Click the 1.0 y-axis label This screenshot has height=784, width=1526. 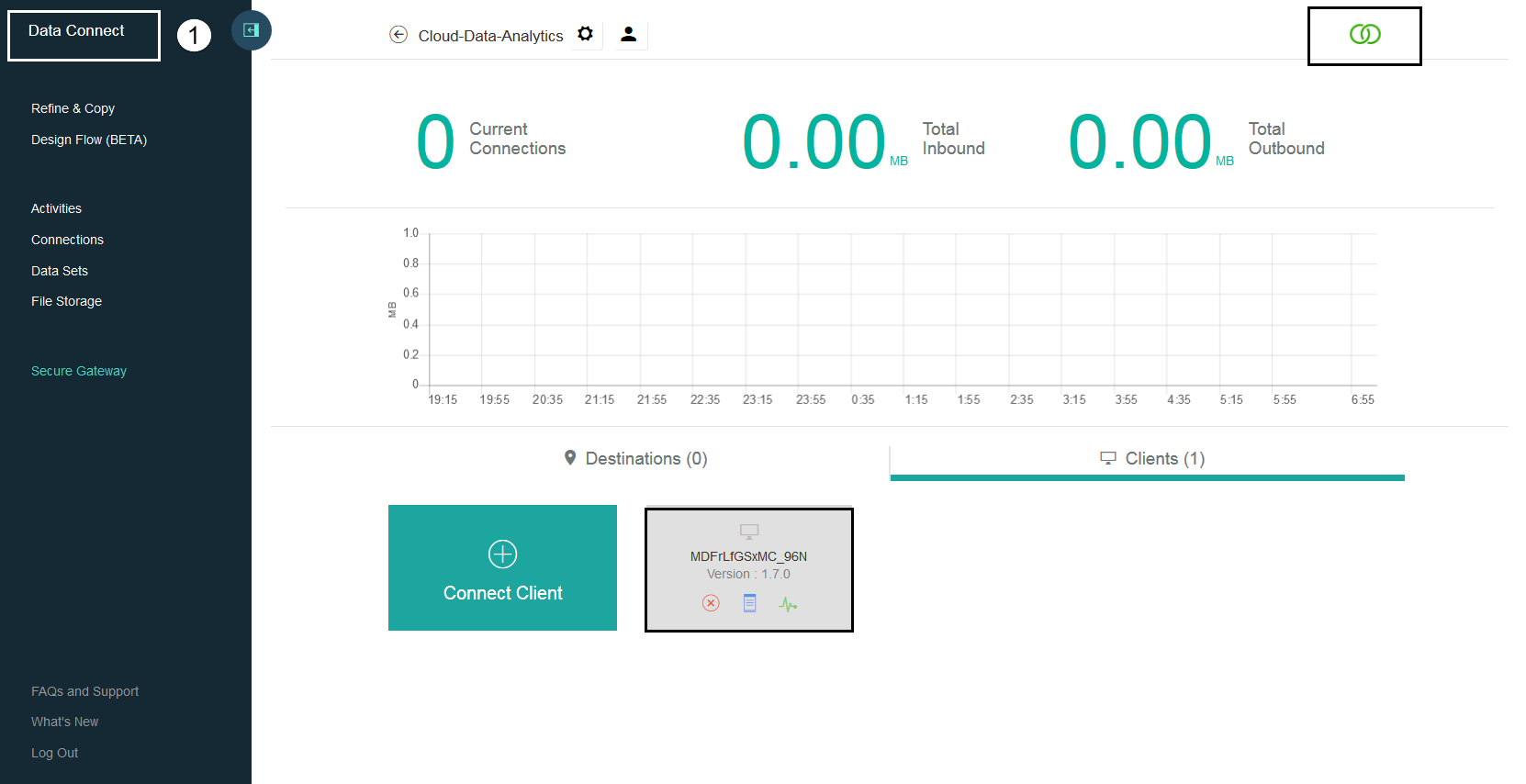click(x=410, y=233)
